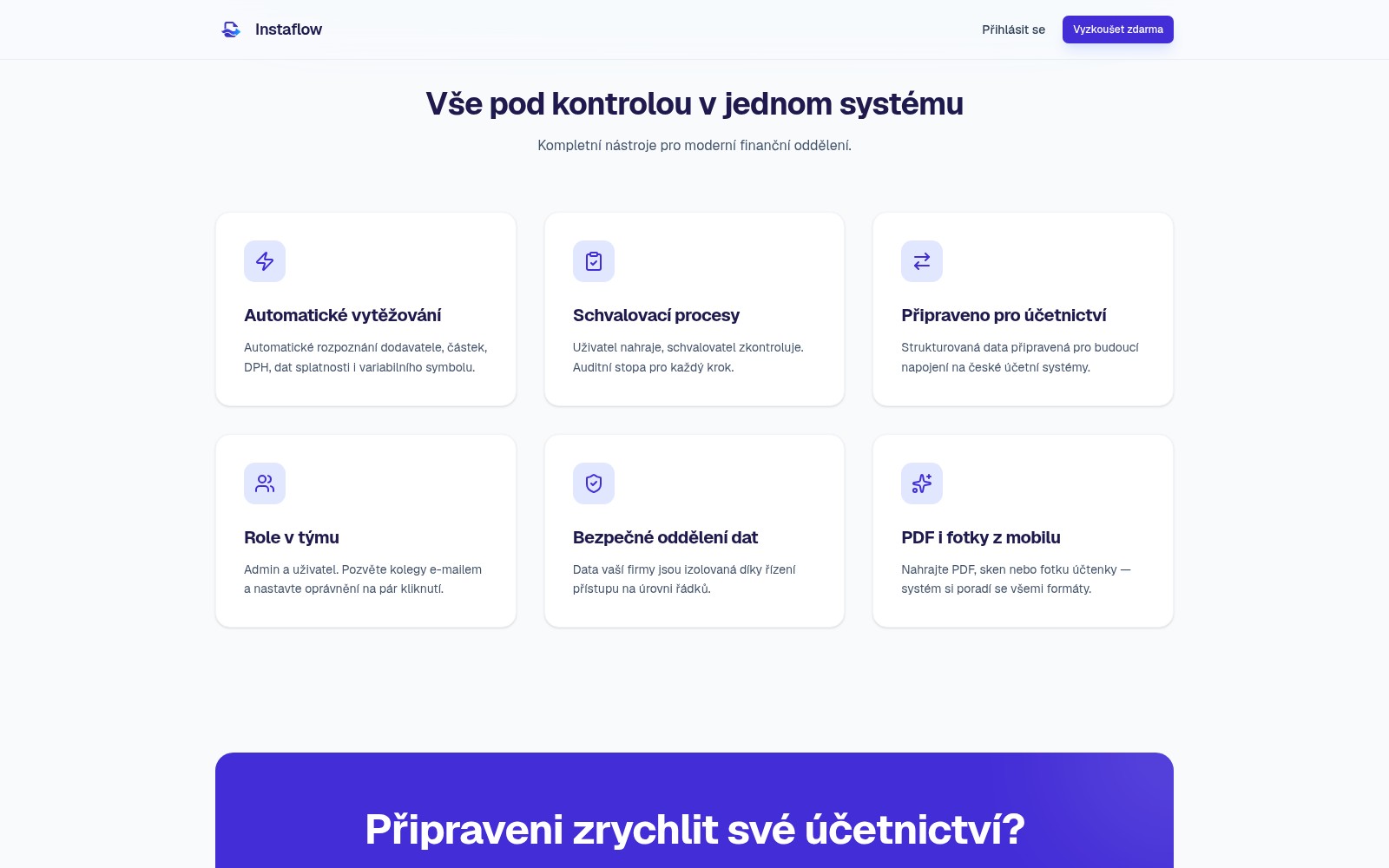This screenshot has height=868, width=1389.
Task: Click the swap arrows icon for Připraveno pro účetnictví
Action: 922,261
